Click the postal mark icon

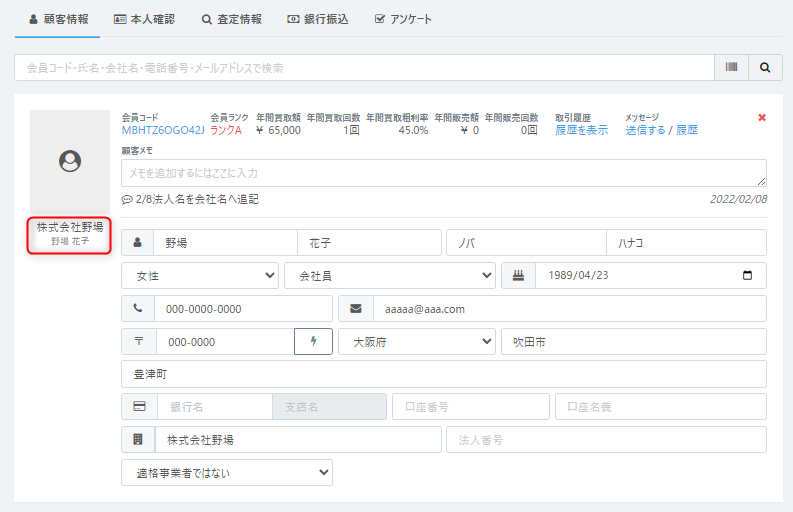tap(139, 342)
